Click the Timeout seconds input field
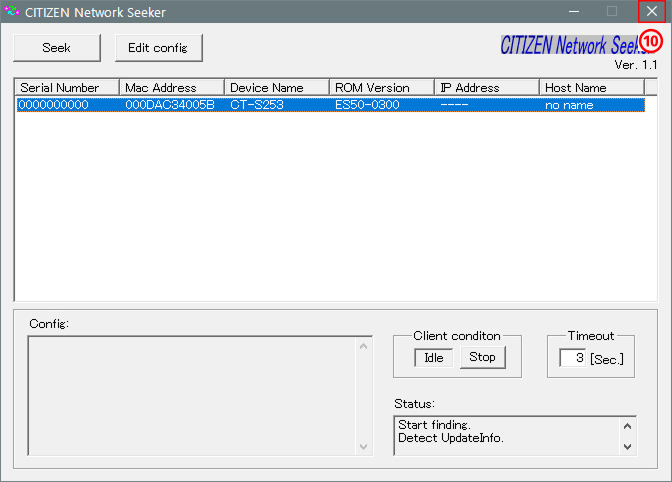672x482 pixels. 572,358
